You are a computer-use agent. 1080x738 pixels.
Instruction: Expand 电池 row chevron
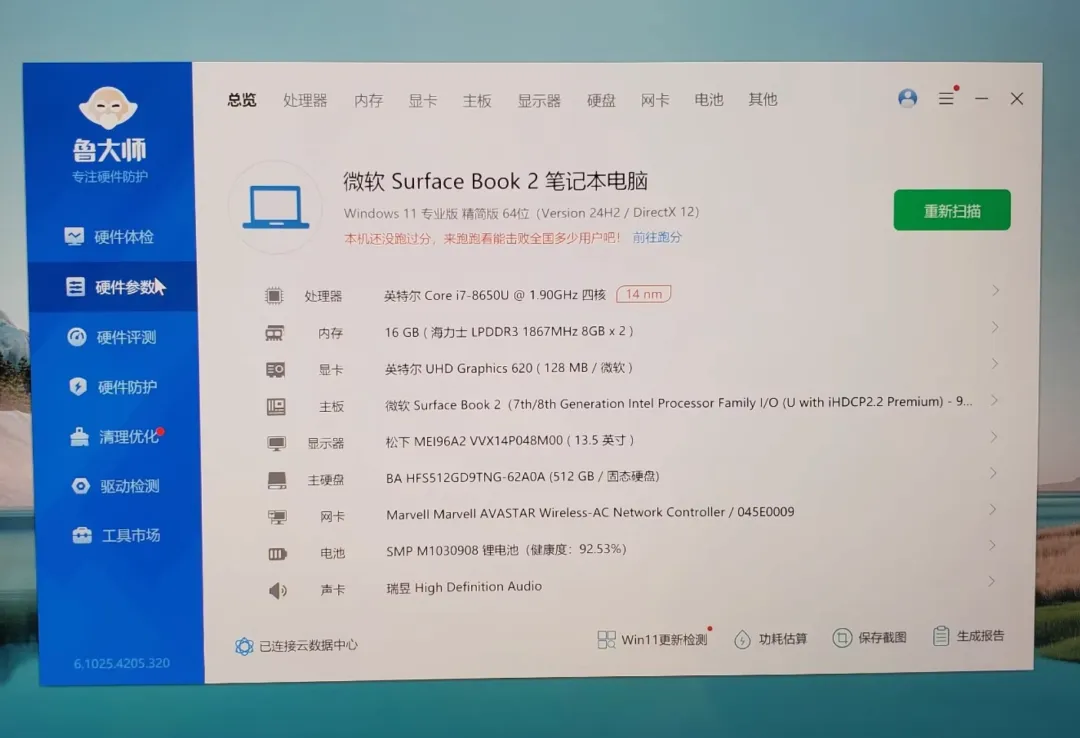click(992, 546)
